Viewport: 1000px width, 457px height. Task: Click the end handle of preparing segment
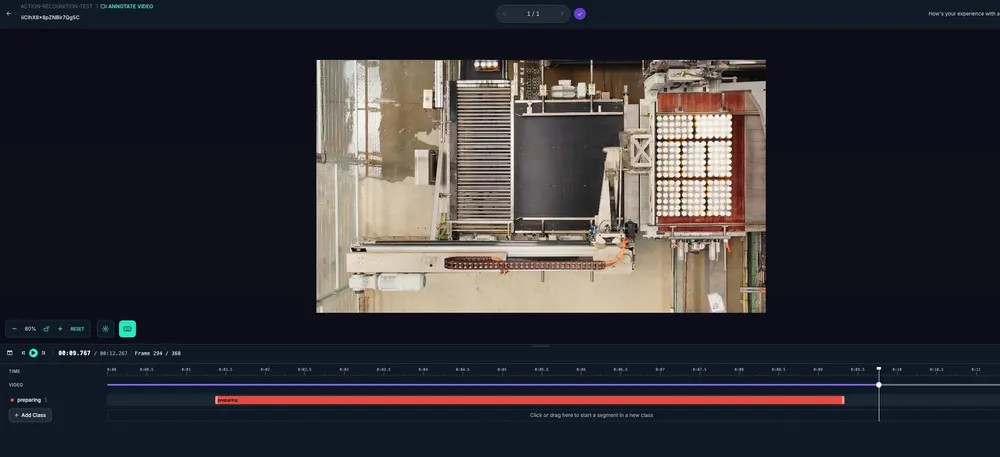(x=843, y=400)
